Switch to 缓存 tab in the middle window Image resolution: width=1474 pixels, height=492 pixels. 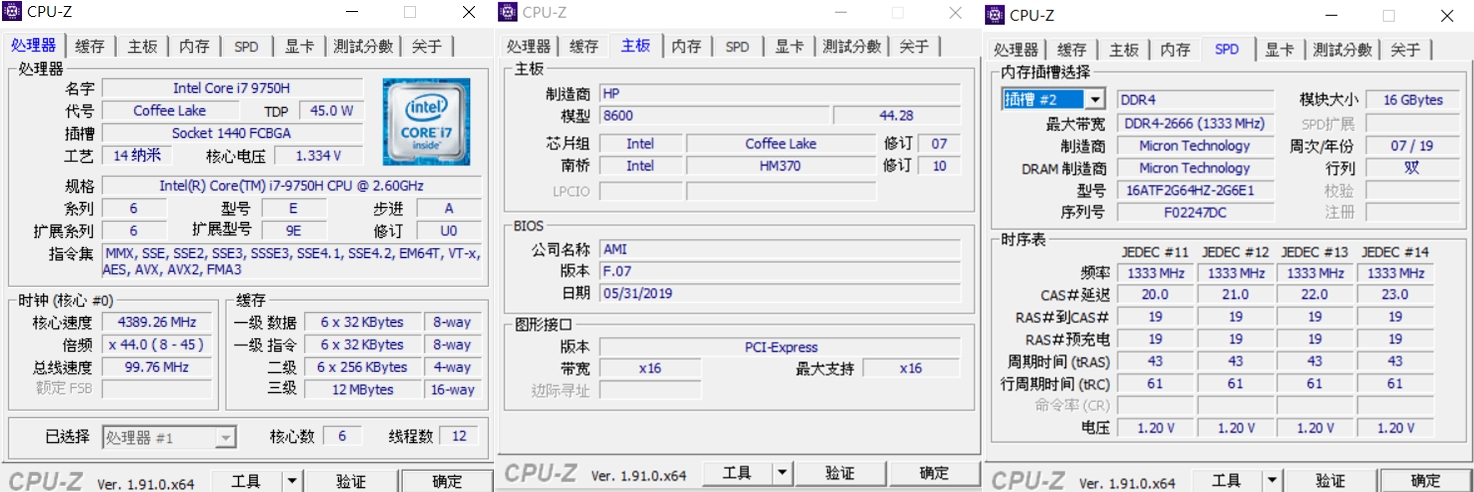coord(584,46)
